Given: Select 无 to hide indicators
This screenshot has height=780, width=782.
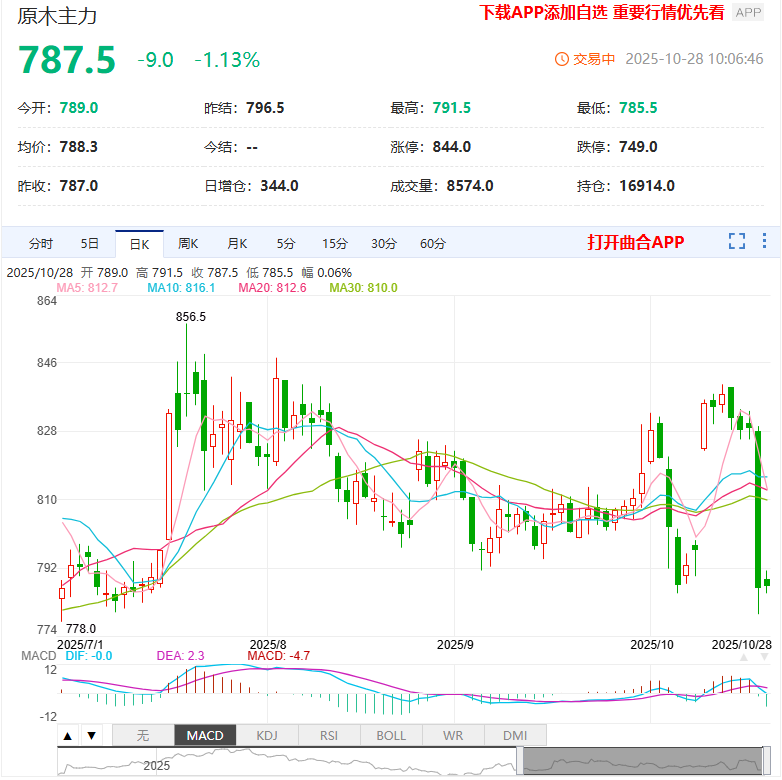Looking at the screenshot, I should [143, 735].
